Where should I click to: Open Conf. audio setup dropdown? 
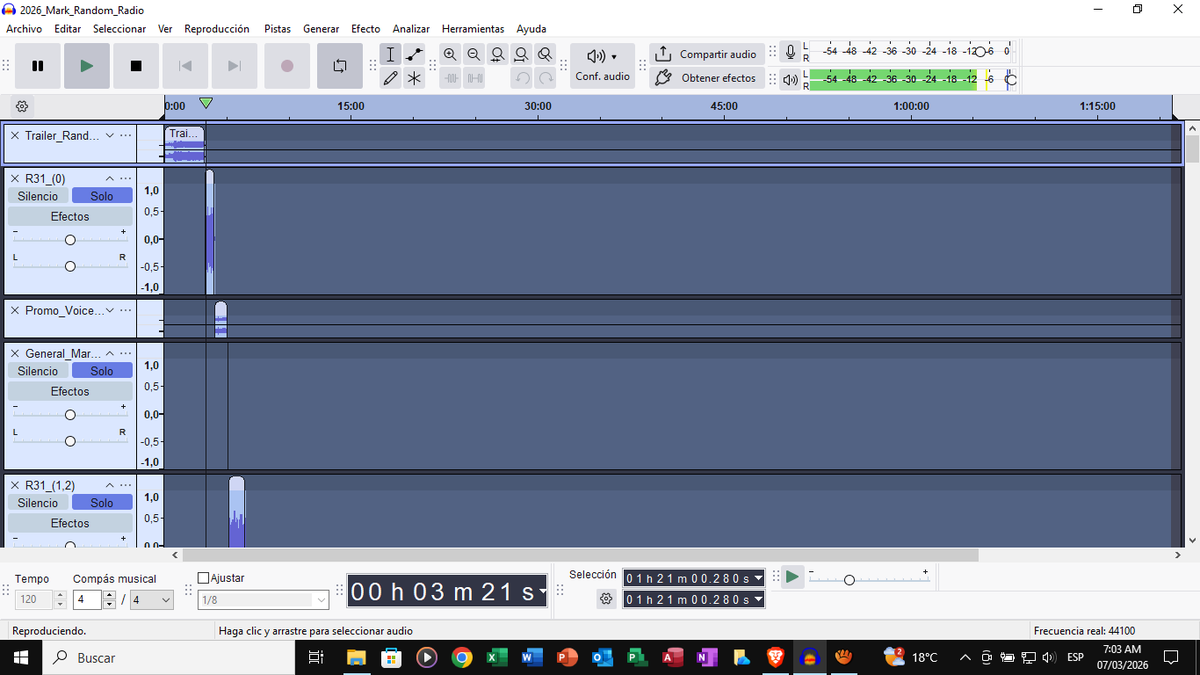point(602,65)
